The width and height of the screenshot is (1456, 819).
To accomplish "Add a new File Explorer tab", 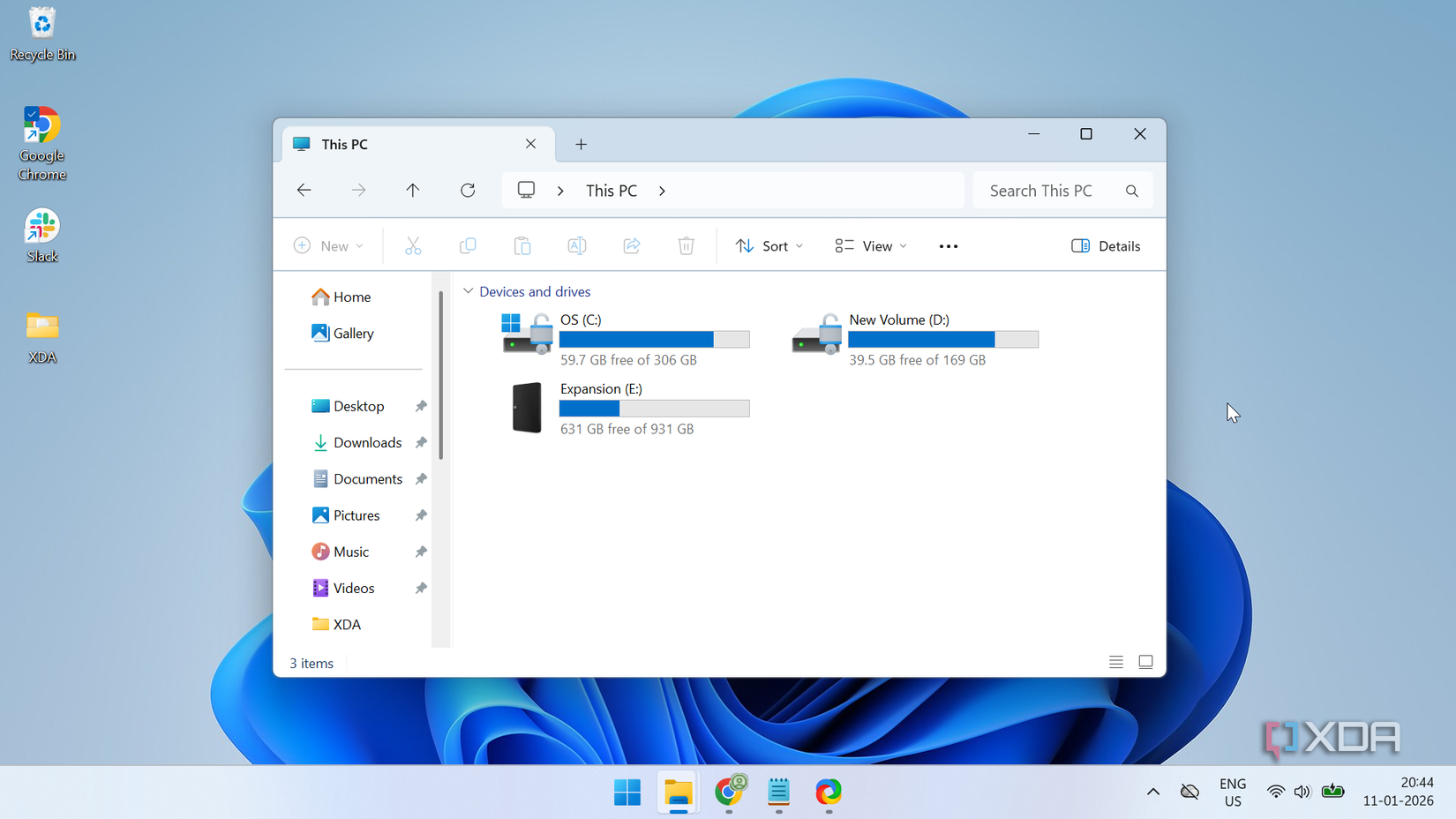I will point(581,144).
